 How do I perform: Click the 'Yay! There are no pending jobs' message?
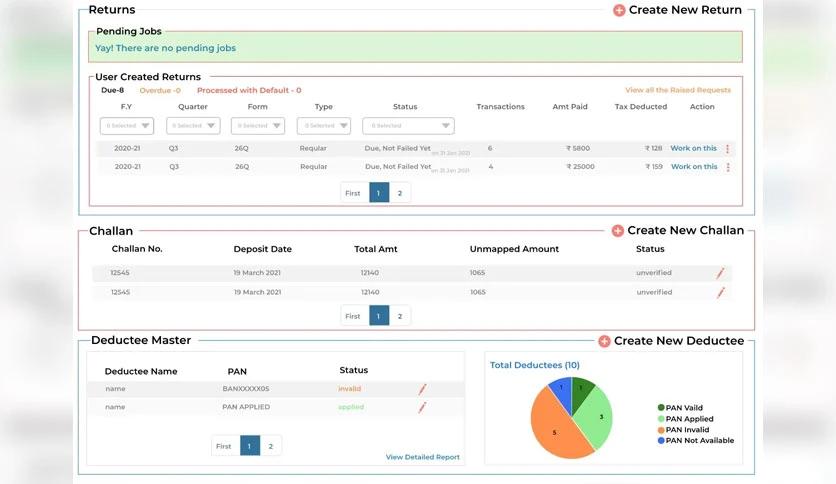click(x=165, y=48)
